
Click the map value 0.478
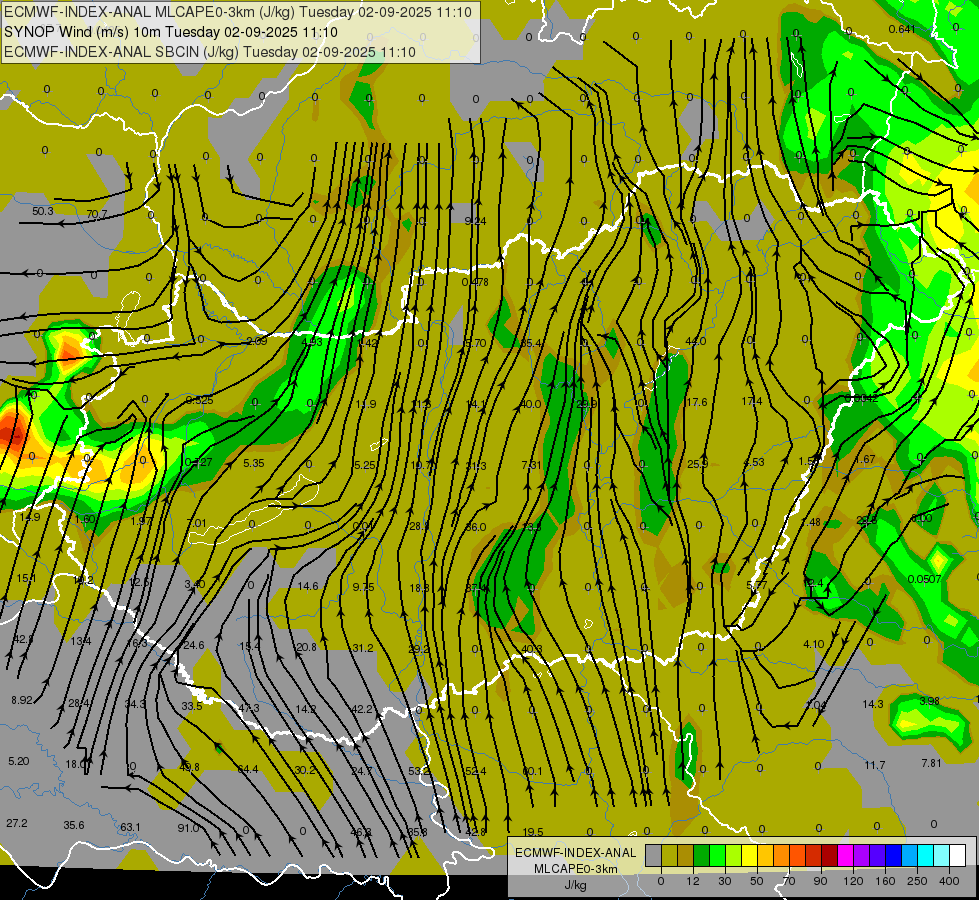(x=475, y=282)
